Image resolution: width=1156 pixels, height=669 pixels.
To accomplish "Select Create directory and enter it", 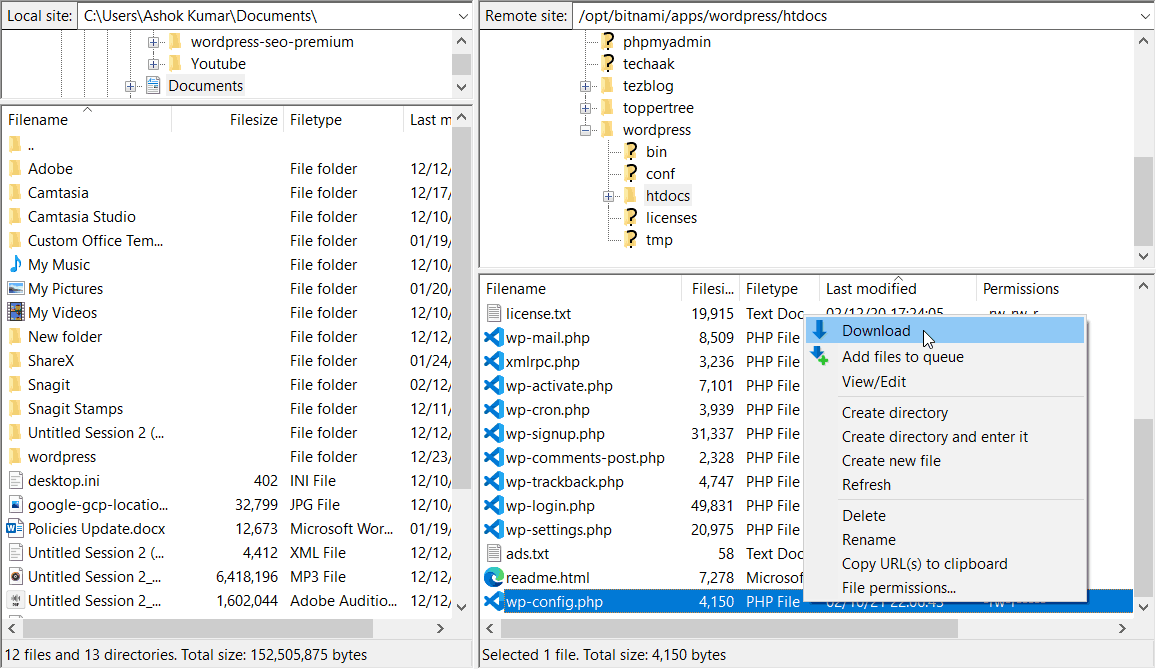I will tap(946, 437).
